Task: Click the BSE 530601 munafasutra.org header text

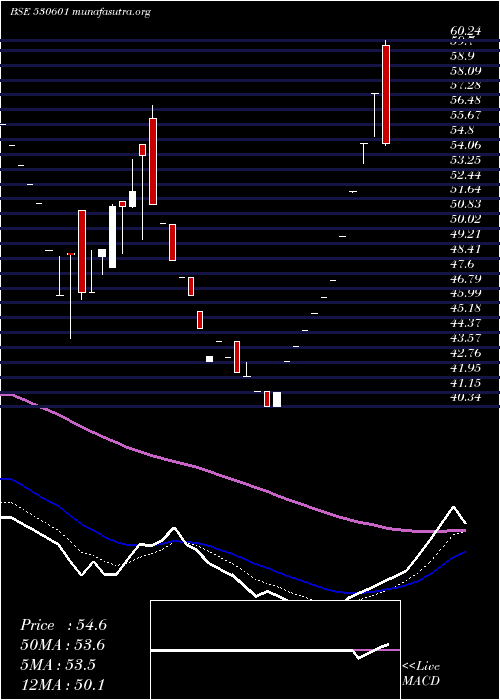Action: pos(80,12)
